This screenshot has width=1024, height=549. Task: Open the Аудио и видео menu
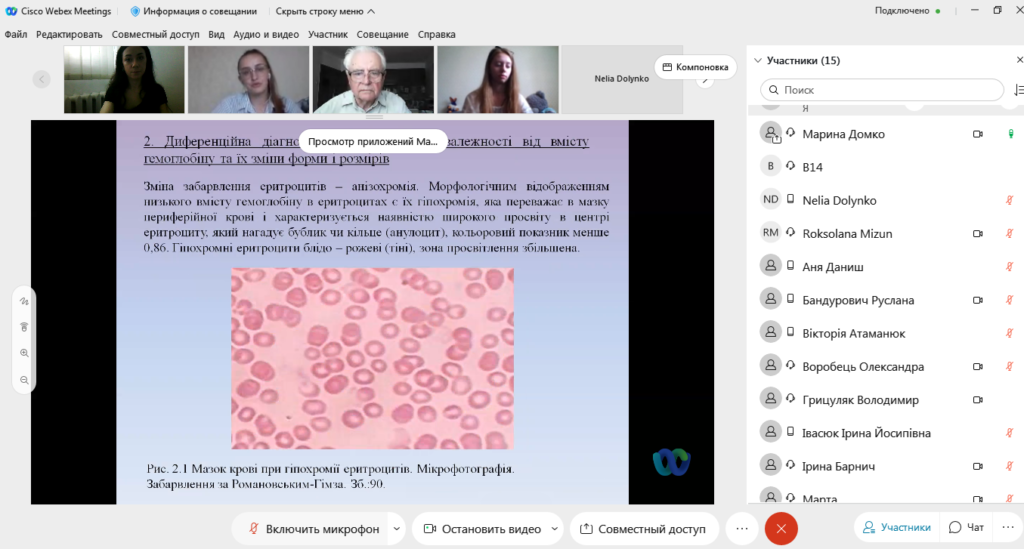[266, 35]
